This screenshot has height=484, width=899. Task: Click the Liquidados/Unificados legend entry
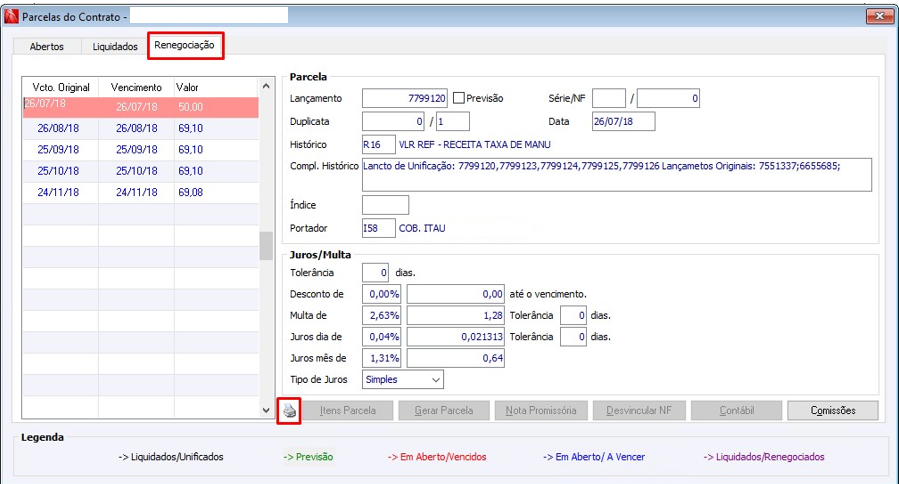click(171, 457)
